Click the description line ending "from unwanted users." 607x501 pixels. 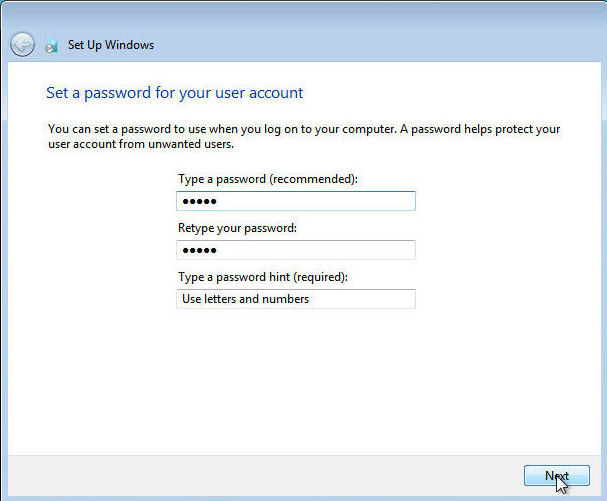(140, 145)
